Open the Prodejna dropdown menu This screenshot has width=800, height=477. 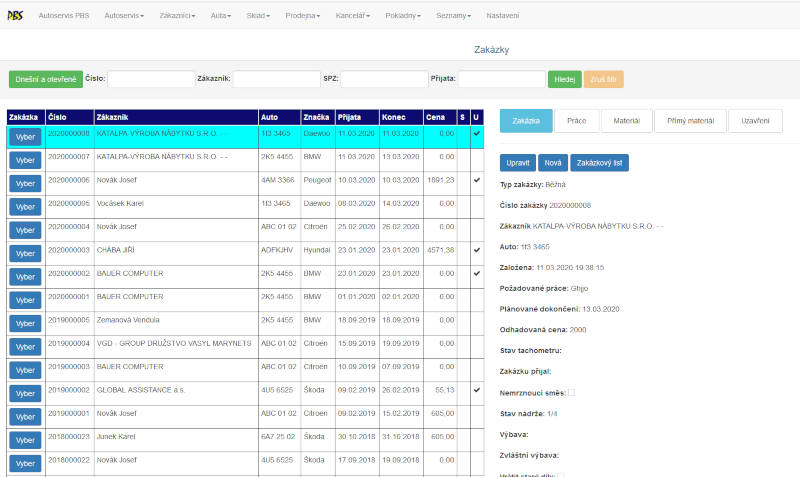pos(303,16)
